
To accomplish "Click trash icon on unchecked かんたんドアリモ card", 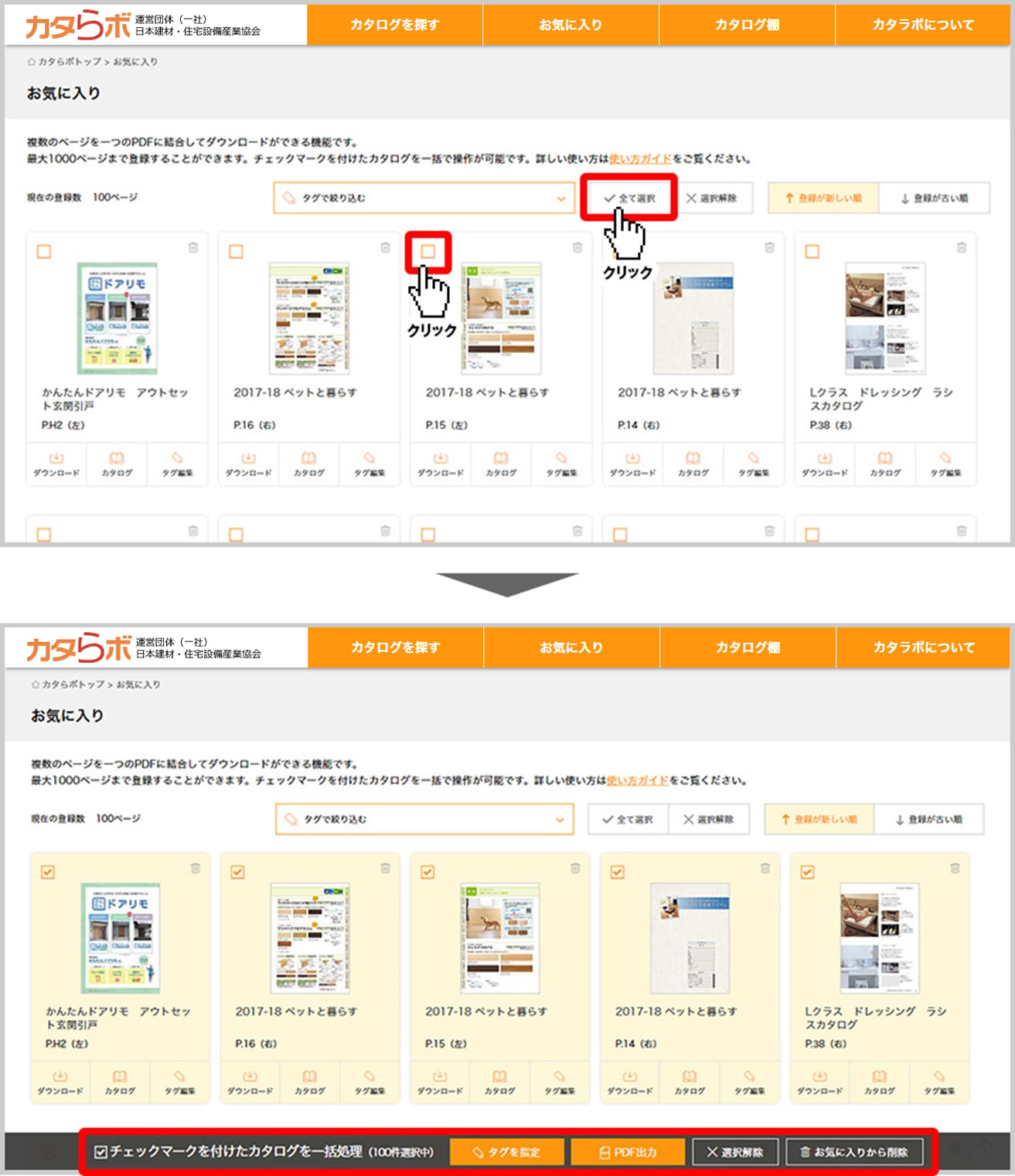I will coord(193,248).
